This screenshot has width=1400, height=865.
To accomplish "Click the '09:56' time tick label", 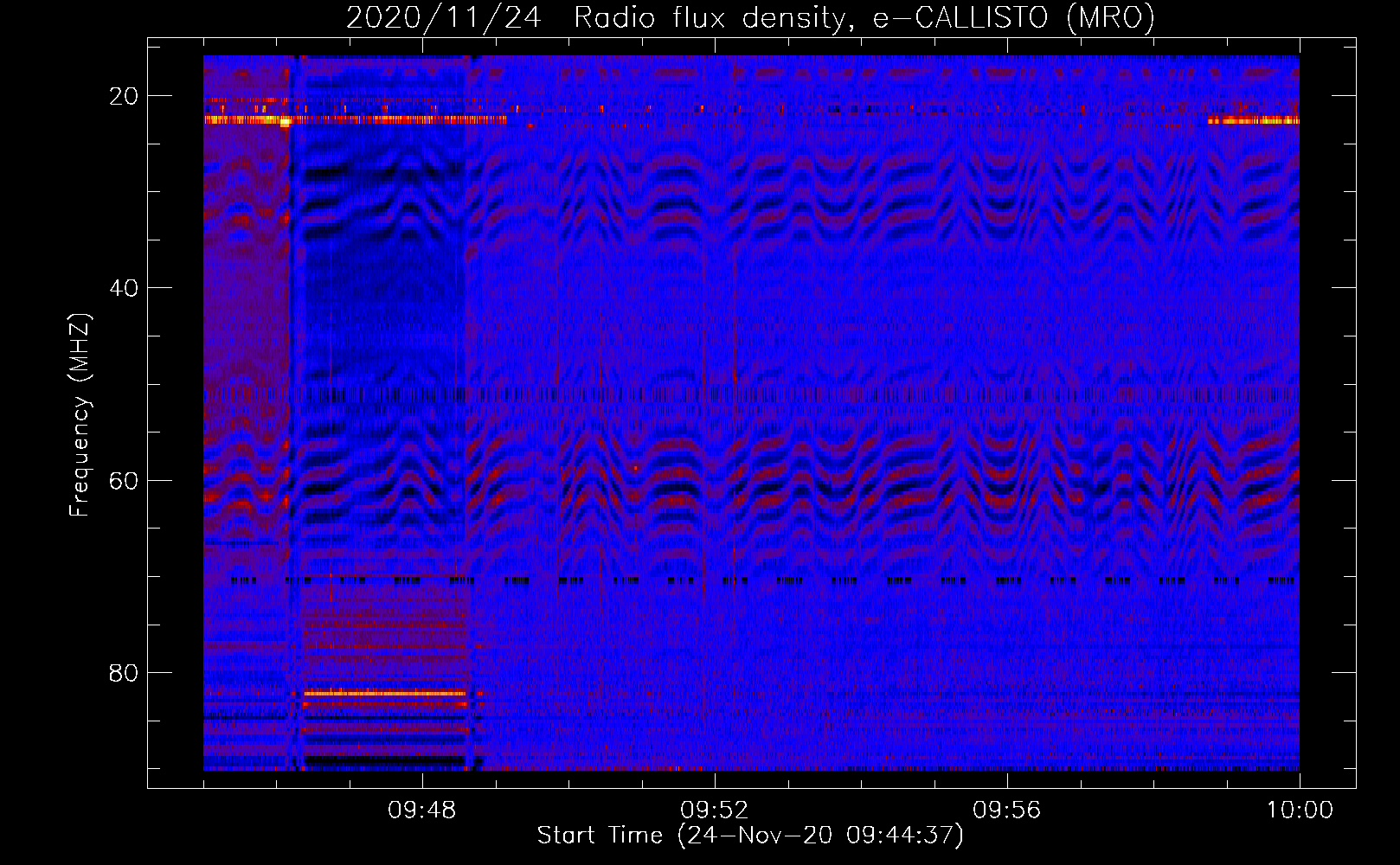I will 1007,811.
